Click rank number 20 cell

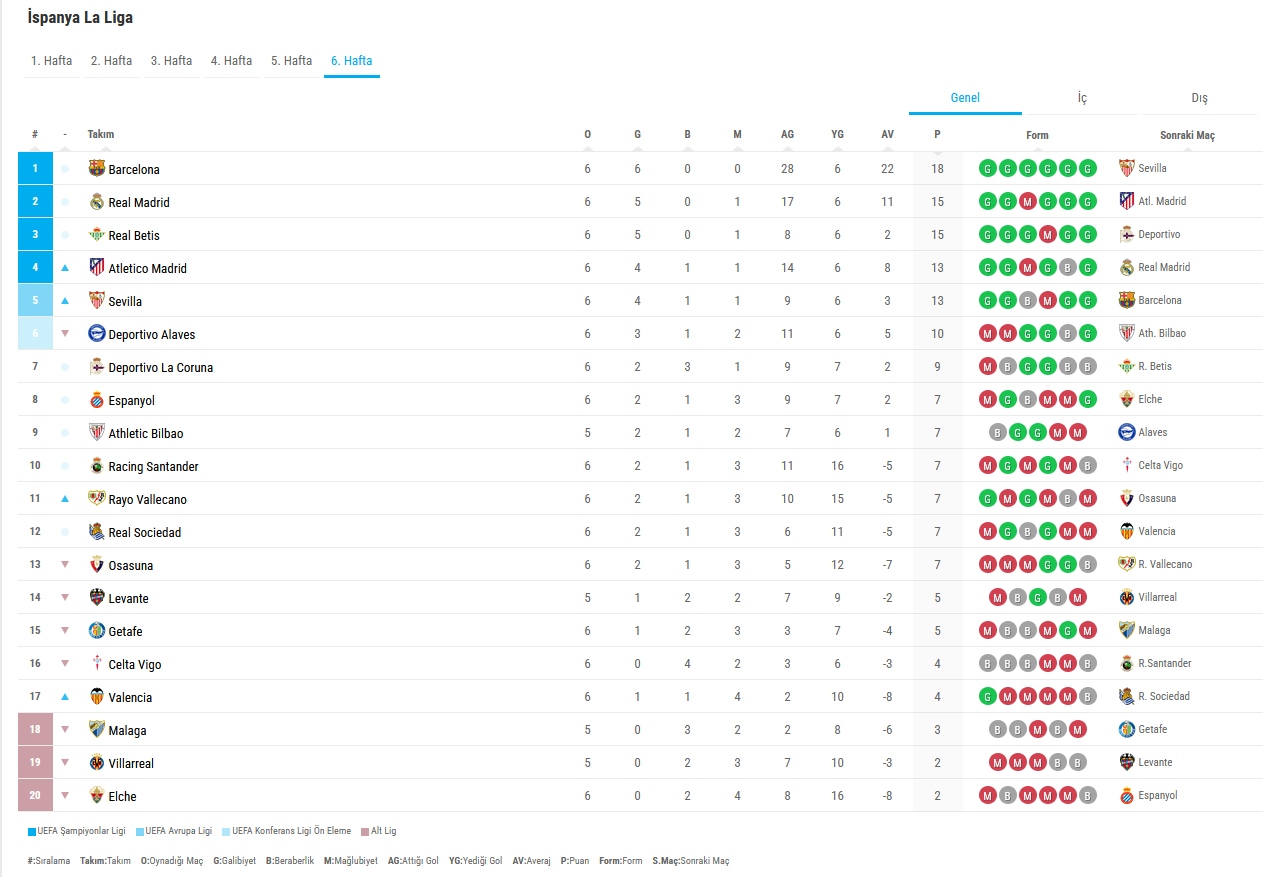(x=35, y=795)
